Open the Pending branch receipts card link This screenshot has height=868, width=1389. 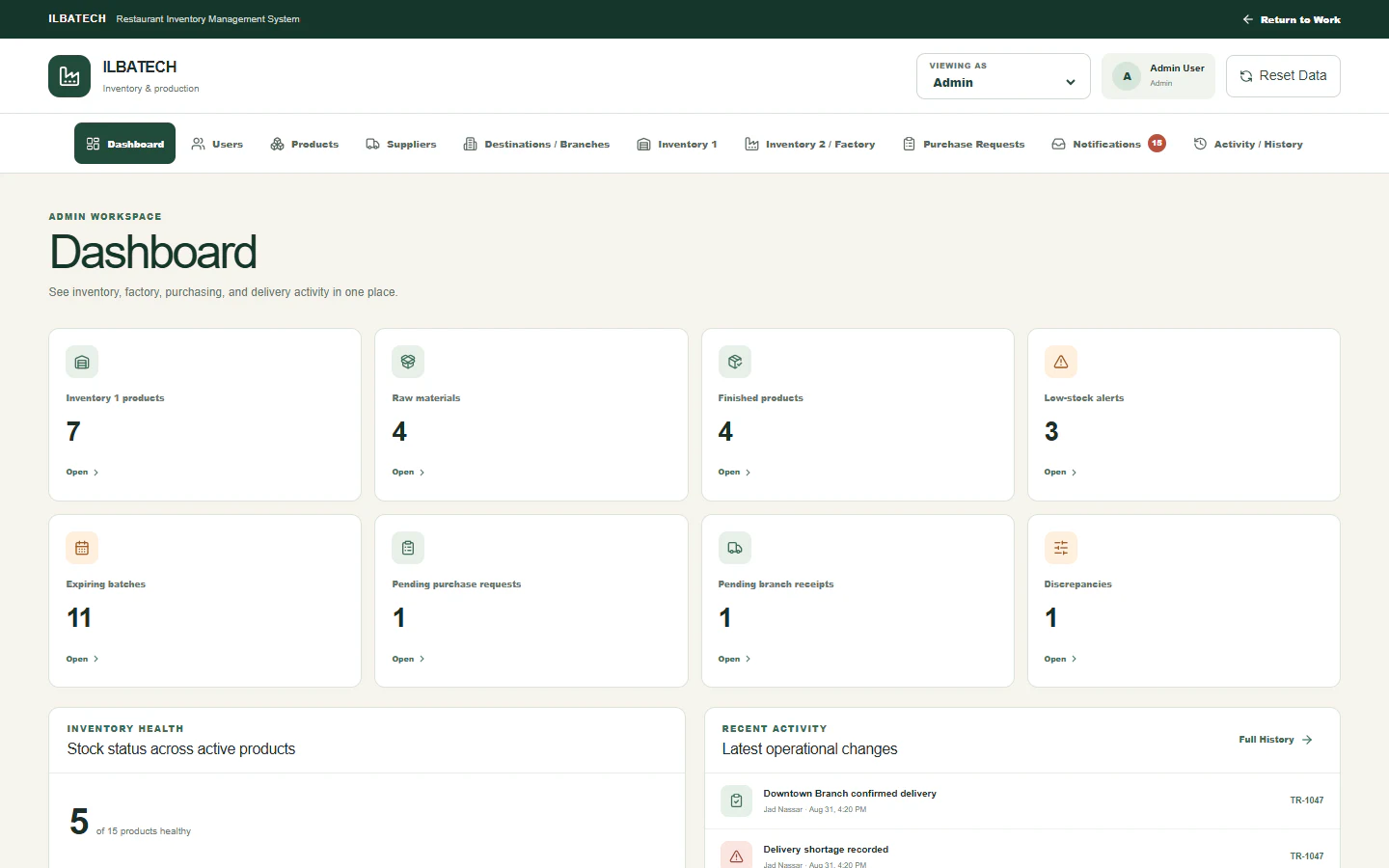[734, 659]
